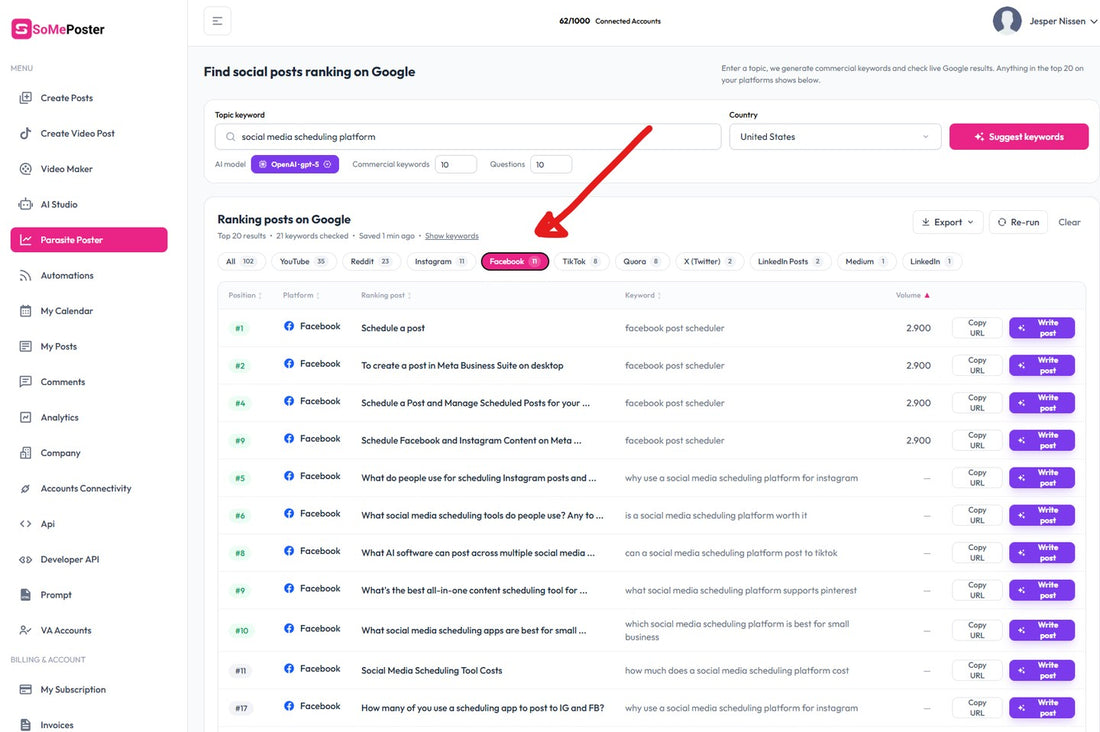Screen dimensions: 1100x732
Task: Expand the Export dropdown
Action: click(x=947, y=222)
